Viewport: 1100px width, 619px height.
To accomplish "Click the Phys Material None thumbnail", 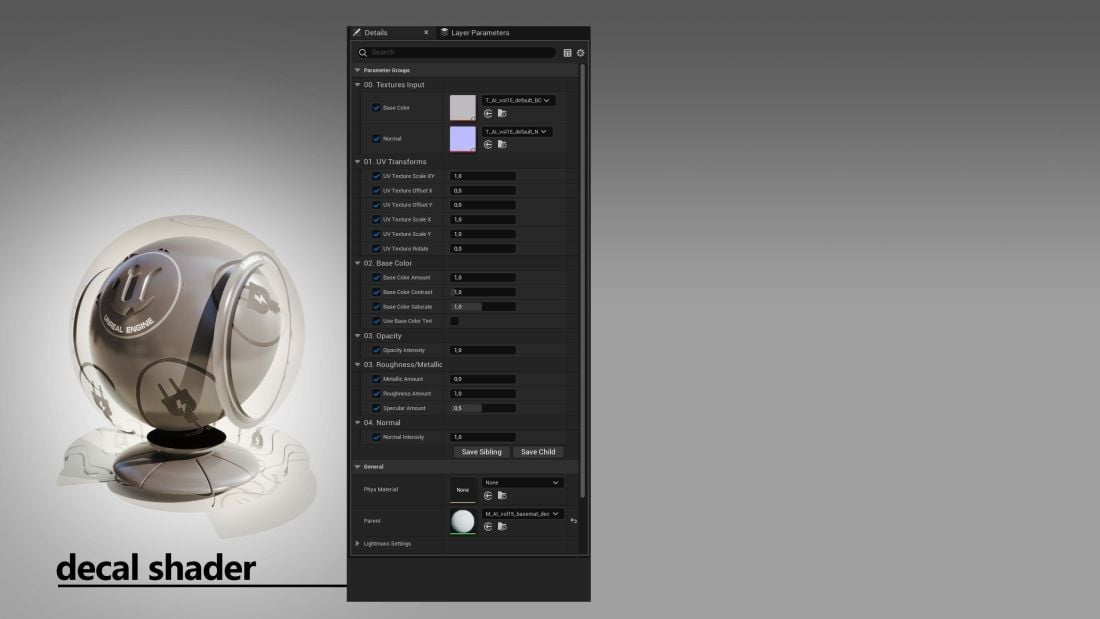I will click(462, 490).
